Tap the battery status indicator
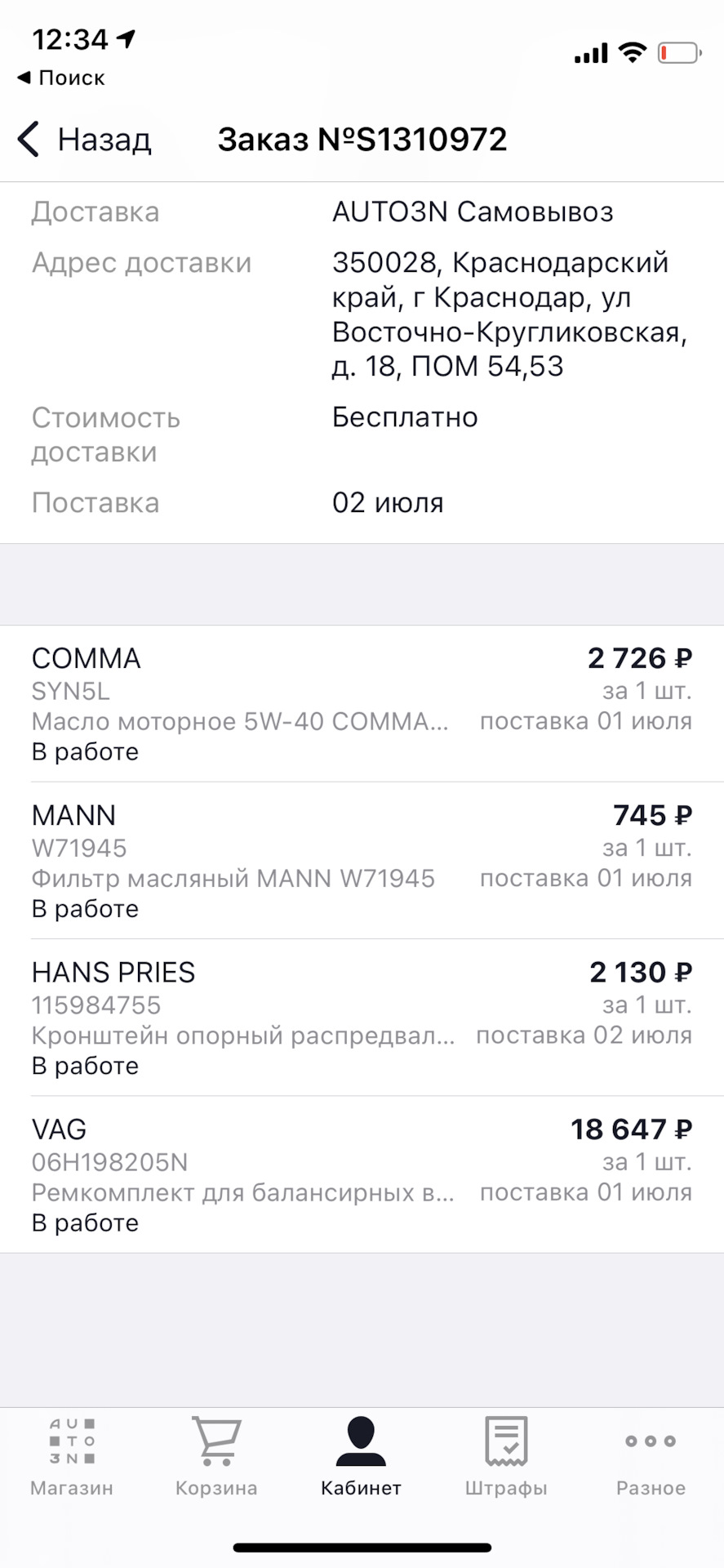Screen dimensions: 724x1568 [679, 54]
